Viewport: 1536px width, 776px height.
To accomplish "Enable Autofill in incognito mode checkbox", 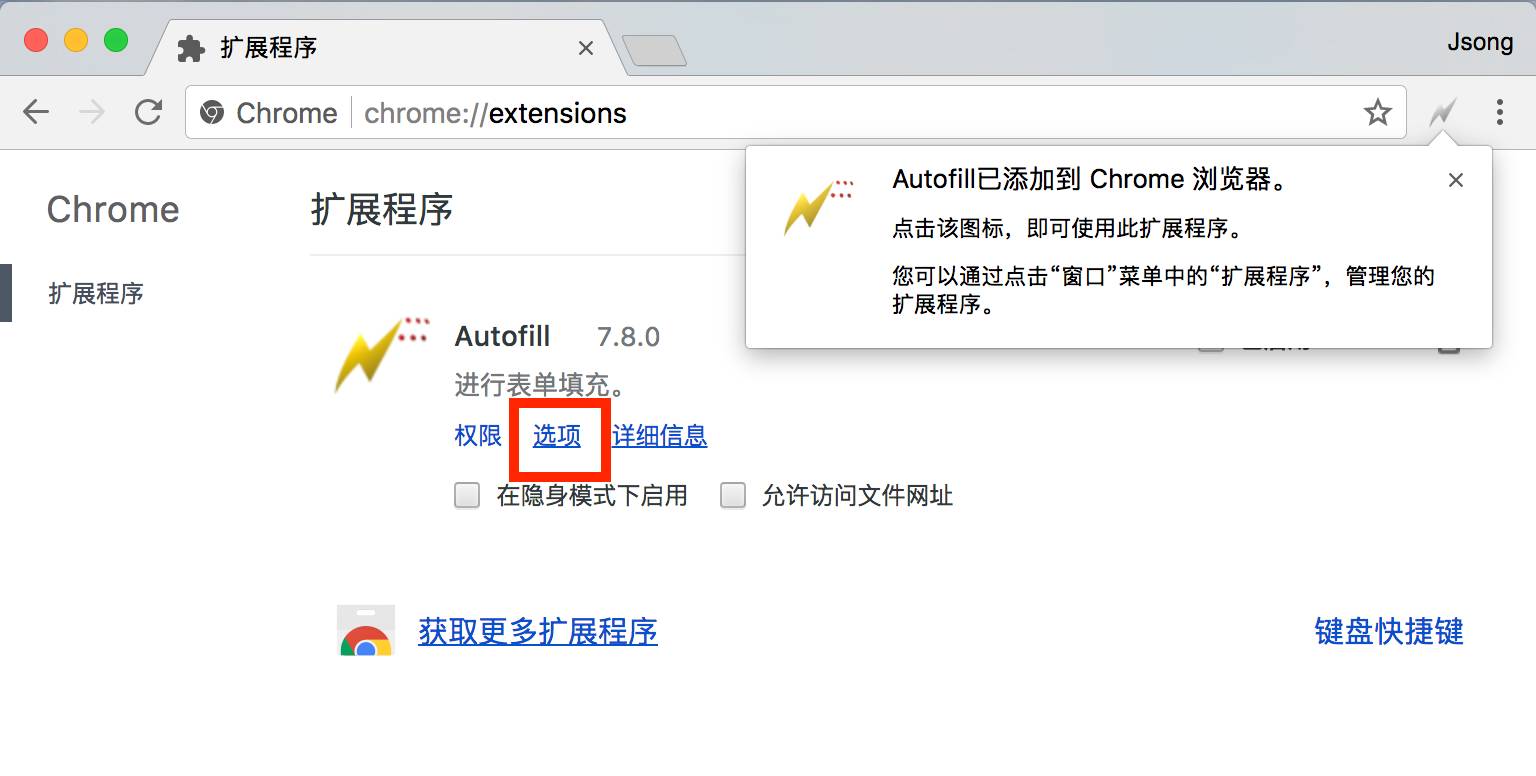I will (467, 496).
